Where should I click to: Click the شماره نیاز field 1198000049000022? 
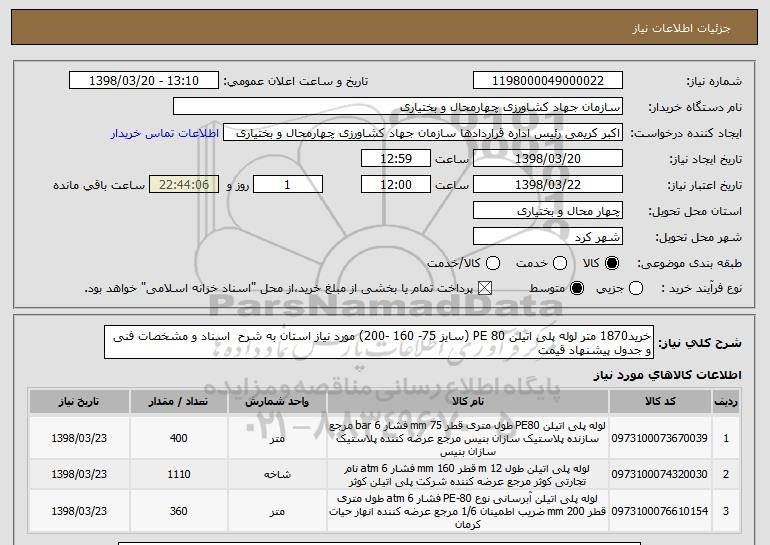[548, 81]
